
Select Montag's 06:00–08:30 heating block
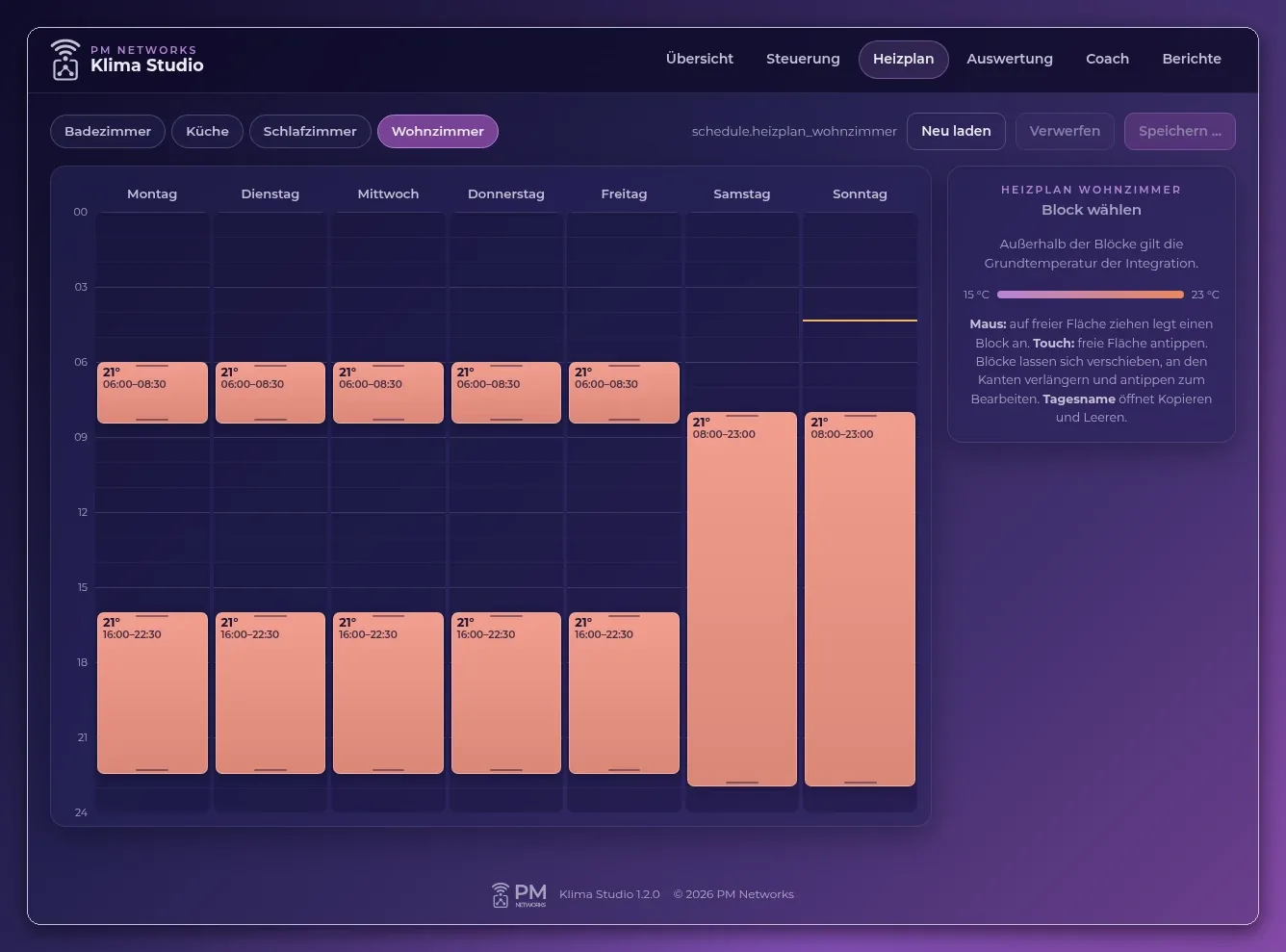tap(152, 393)
